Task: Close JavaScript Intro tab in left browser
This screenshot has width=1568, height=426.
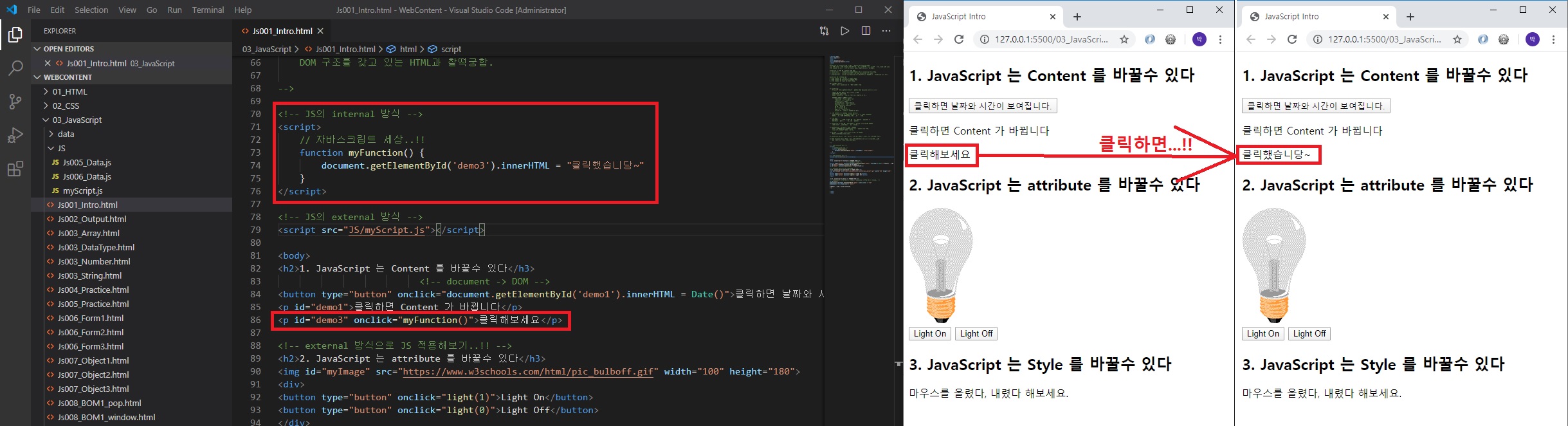Action: point(1053,17)
